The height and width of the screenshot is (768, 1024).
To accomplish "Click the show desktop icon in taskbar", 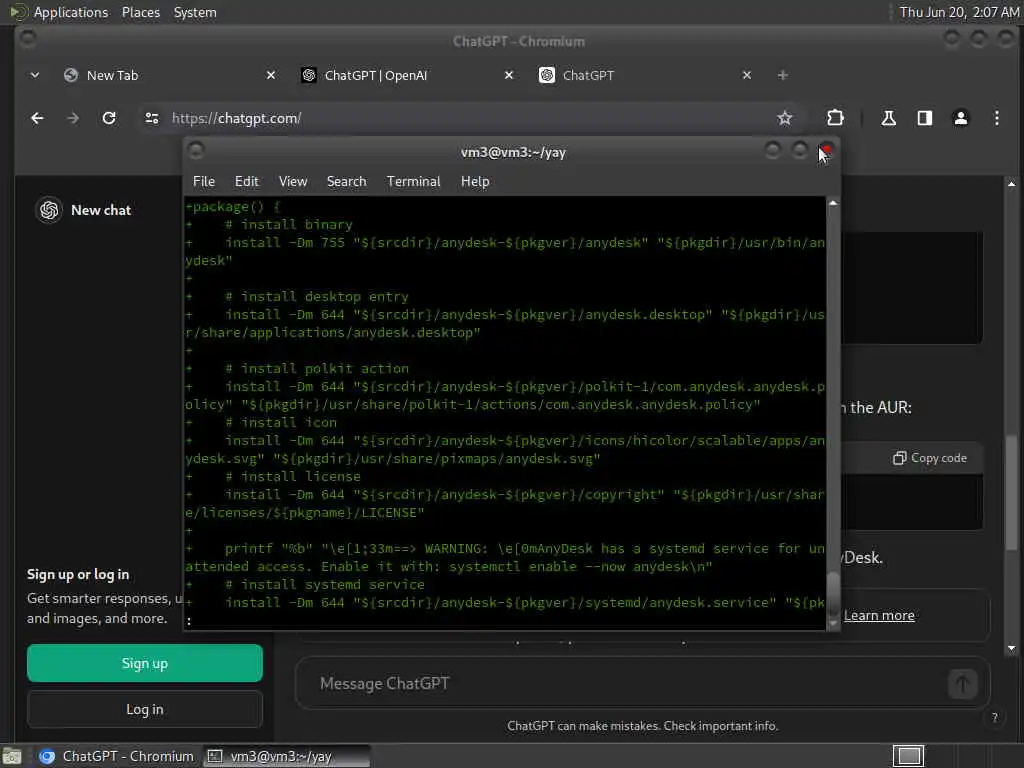I will point(12,756).
